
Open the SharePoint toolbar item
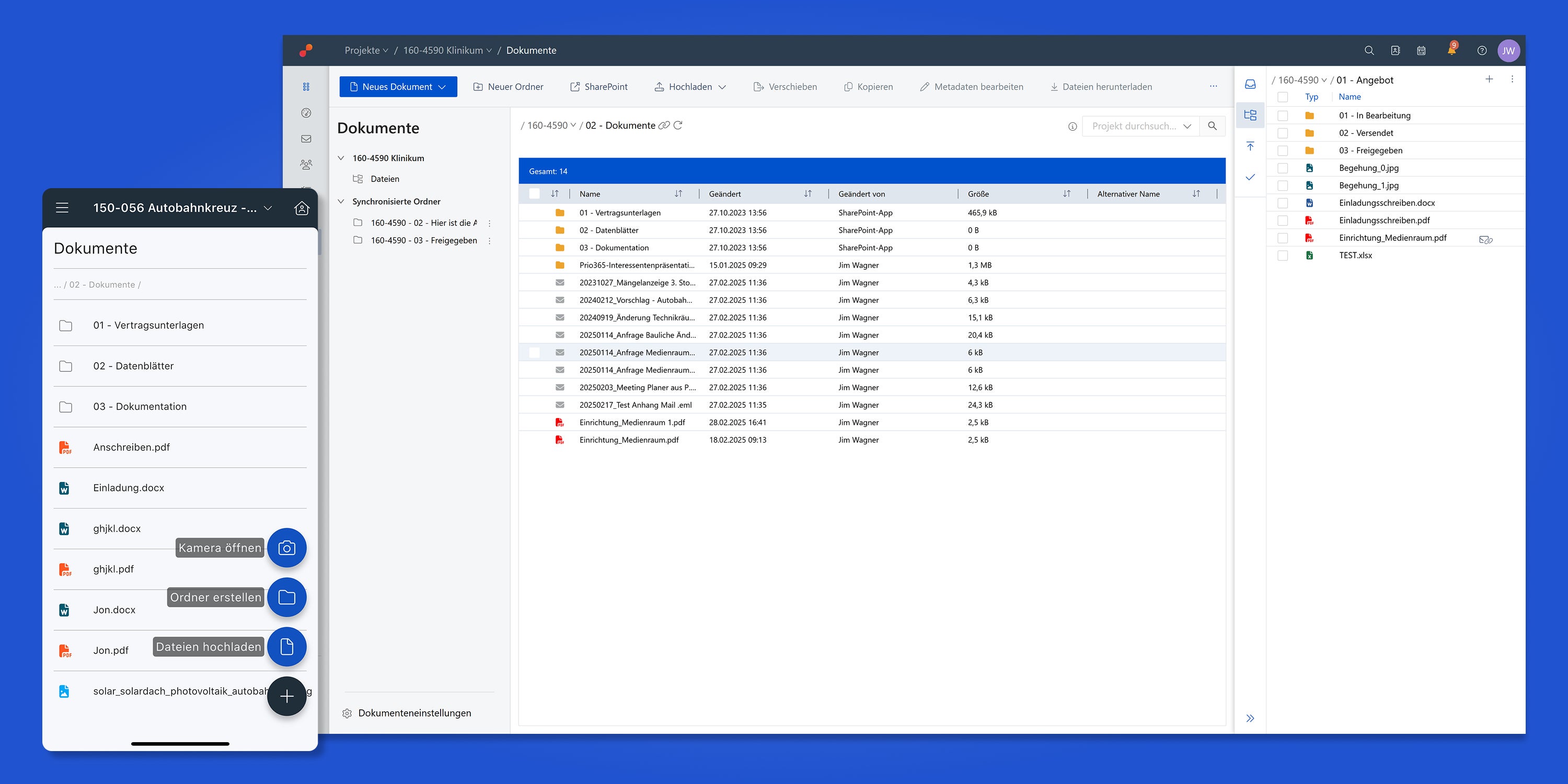coord(599,87)
